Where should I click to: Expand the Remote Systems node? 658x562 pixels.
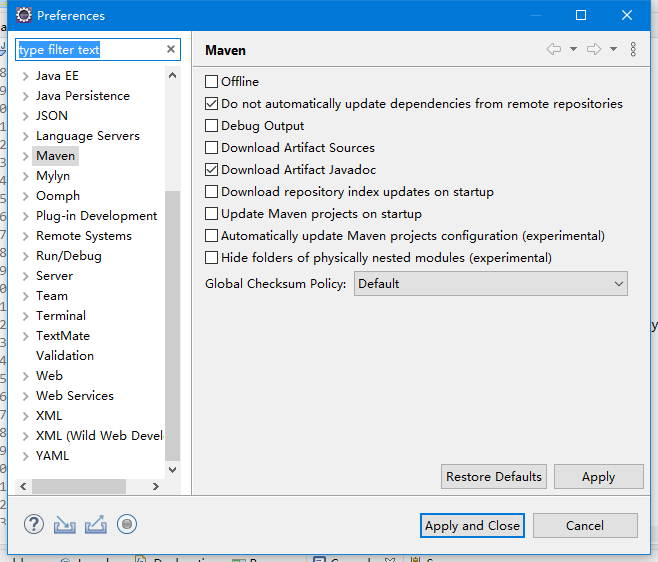click(26, 236)
